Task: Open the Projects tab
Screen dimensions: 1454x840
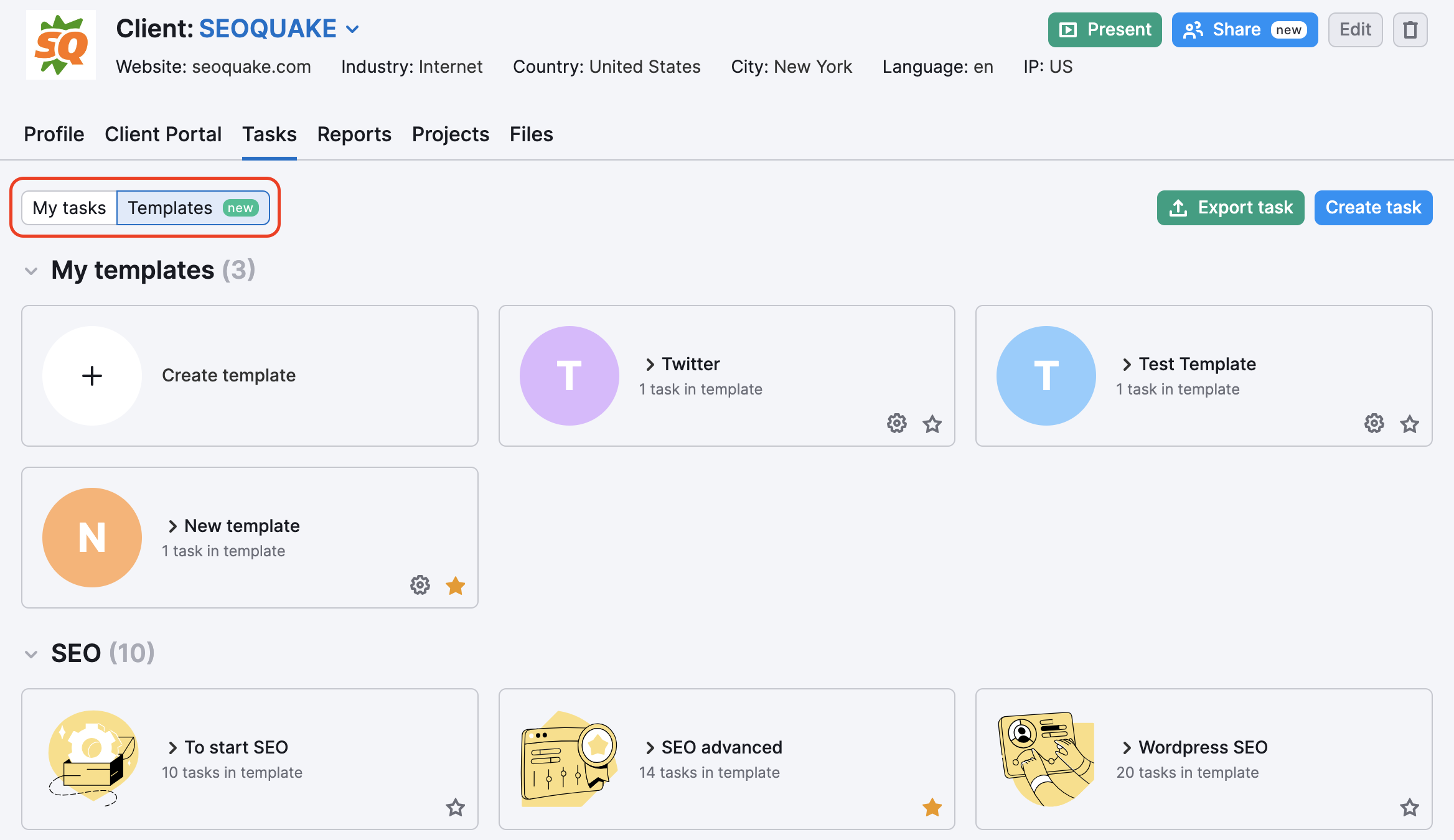Action: pyautogui.click(x=451, y=134)
